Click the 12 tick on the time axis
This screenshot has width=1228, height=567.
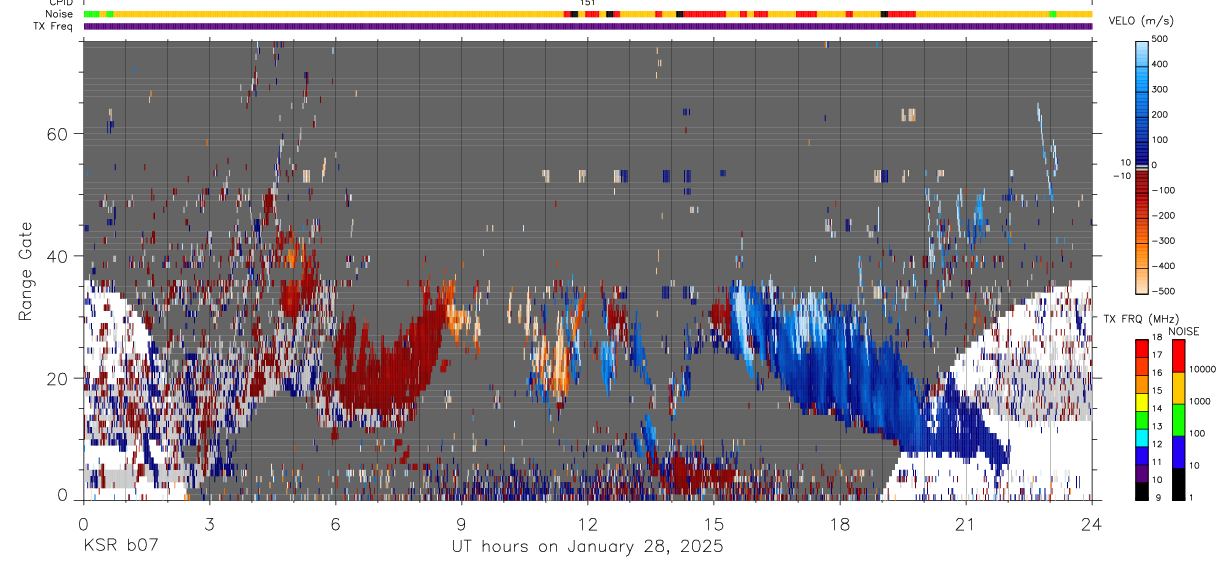coord(588,523)
